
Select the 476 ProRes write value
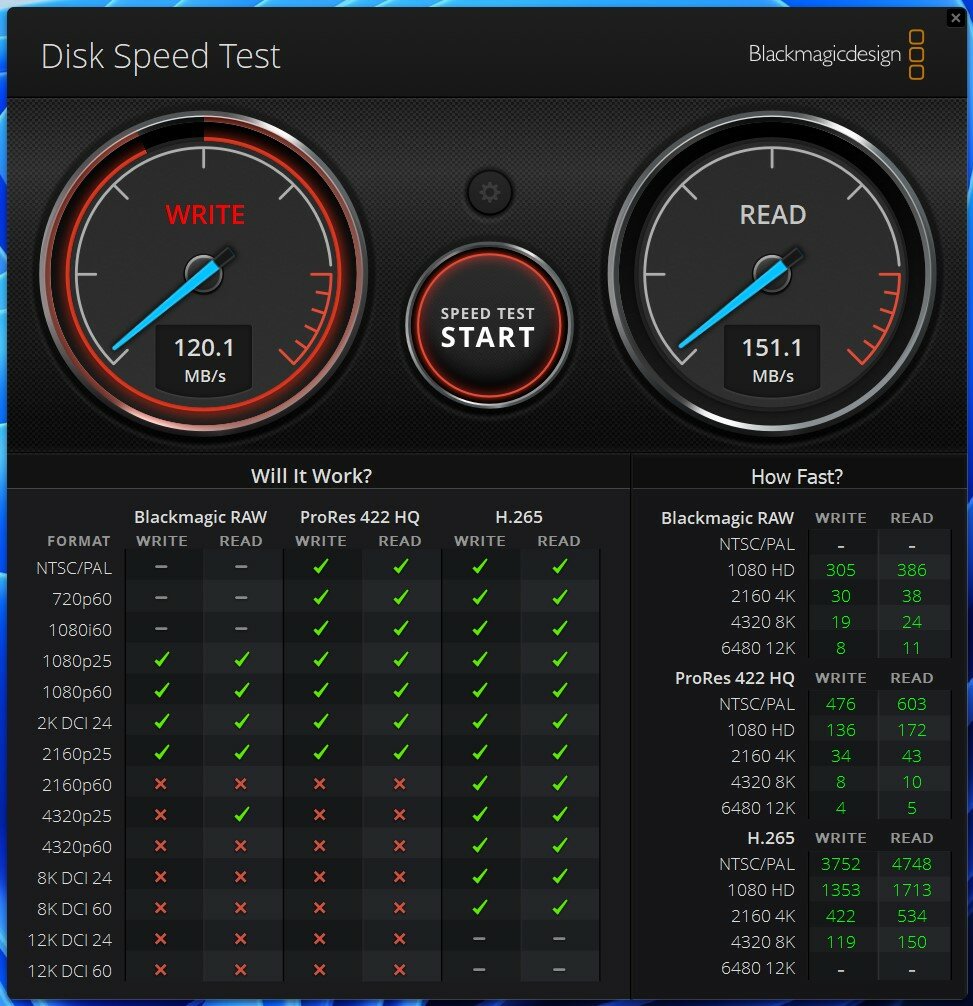[841, 704]
